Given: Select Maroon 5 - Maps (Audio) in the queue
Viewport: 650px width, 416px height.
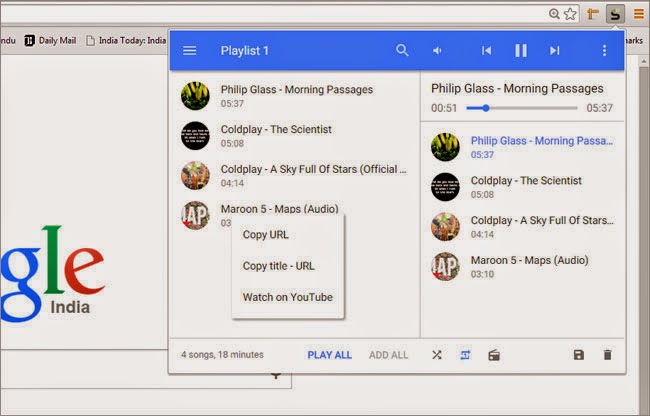Looking at the screenshot, I should [523, 266].
